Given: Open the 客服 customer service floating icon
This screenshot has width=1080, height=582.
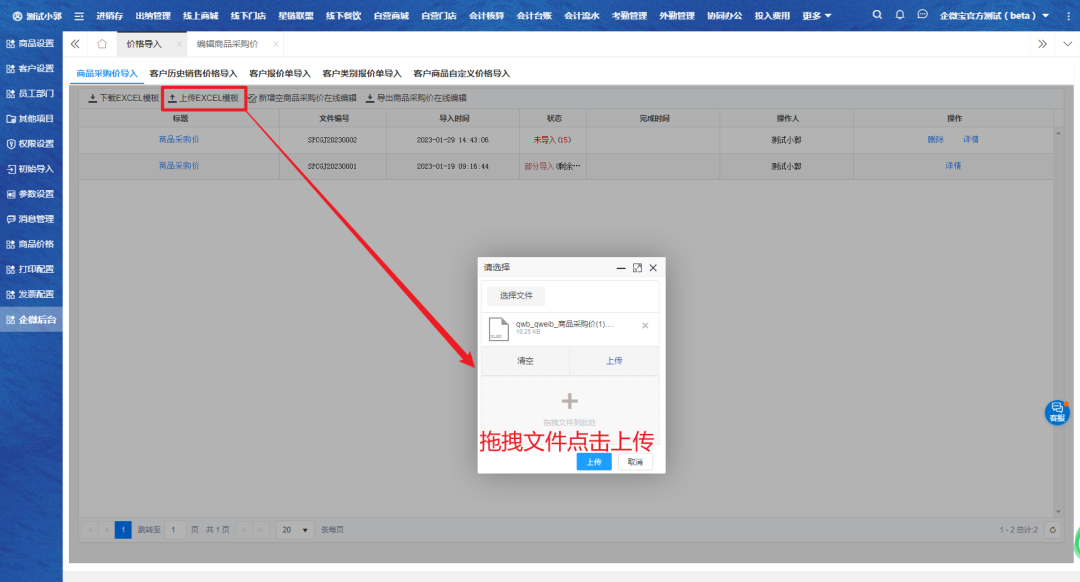Looking at the screenshot, I should point(1057,411).
